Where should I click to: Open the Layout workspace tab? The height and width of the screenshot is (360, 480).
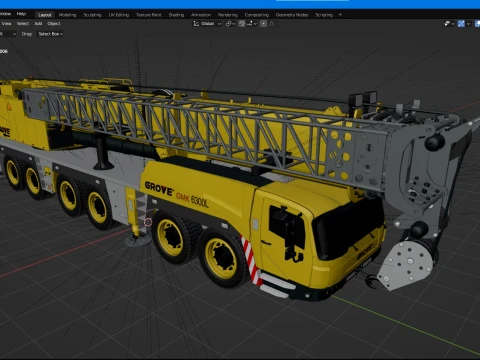click(44, 15)
